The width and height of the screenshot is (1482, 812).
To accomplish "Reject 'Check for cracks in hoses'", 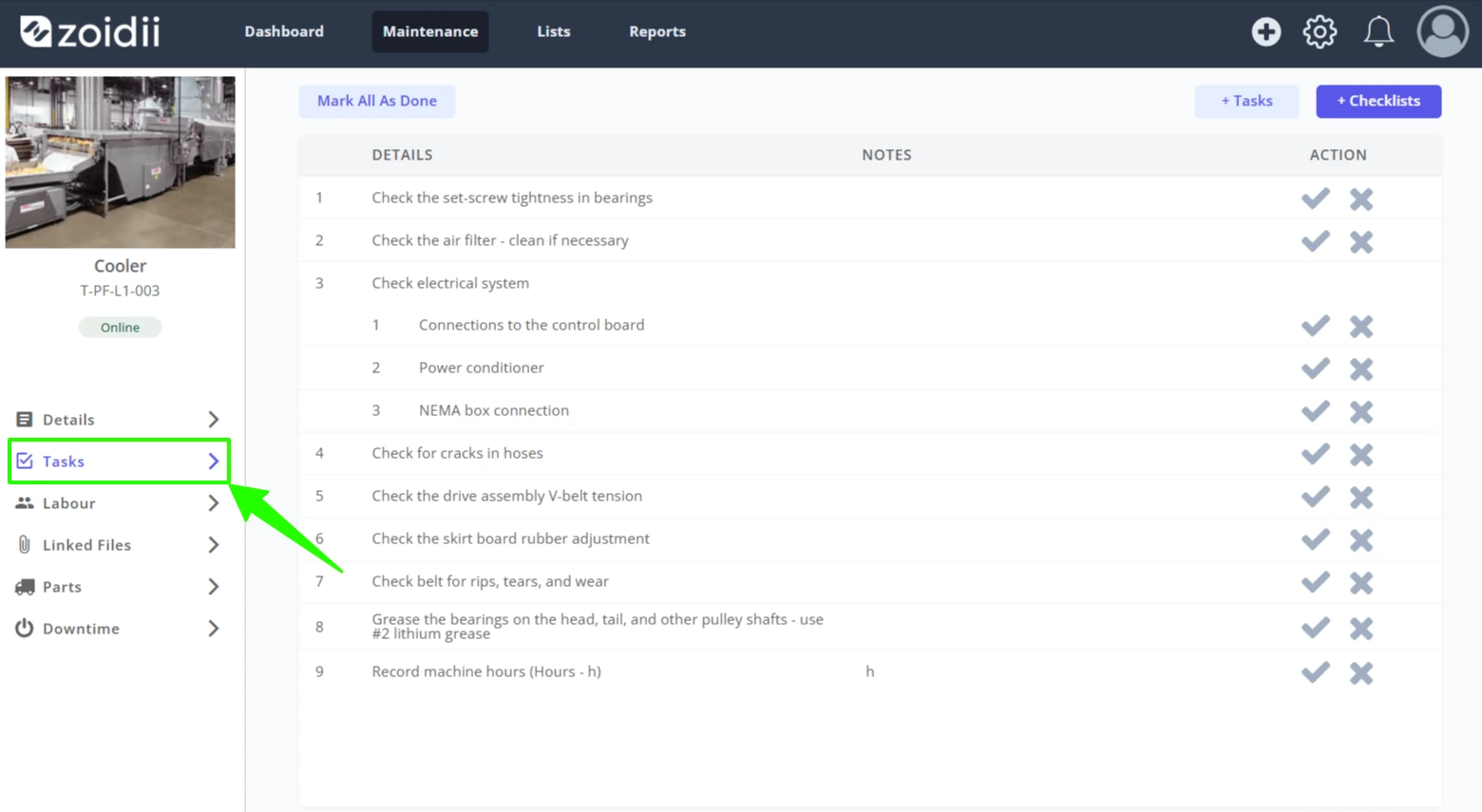I will click(1361, 454).
